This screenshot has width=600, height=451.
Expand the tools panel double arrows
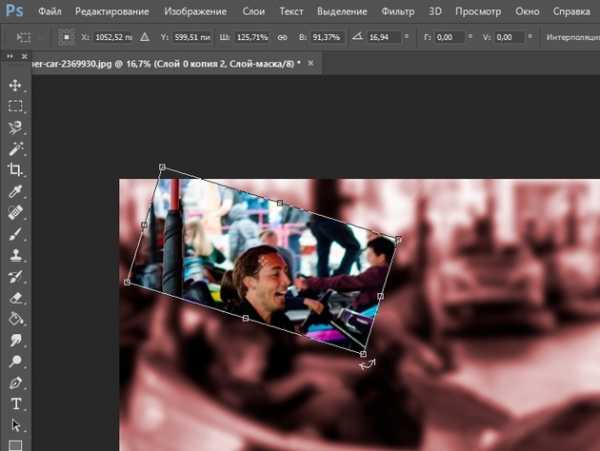coord(10,56)
